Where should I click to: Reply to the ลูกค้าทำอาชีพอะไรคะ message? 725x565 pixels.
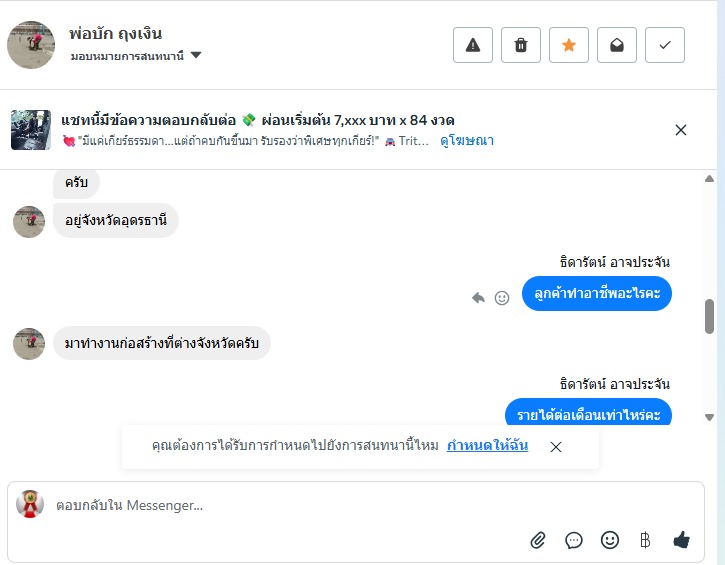[x=479, y=297]
